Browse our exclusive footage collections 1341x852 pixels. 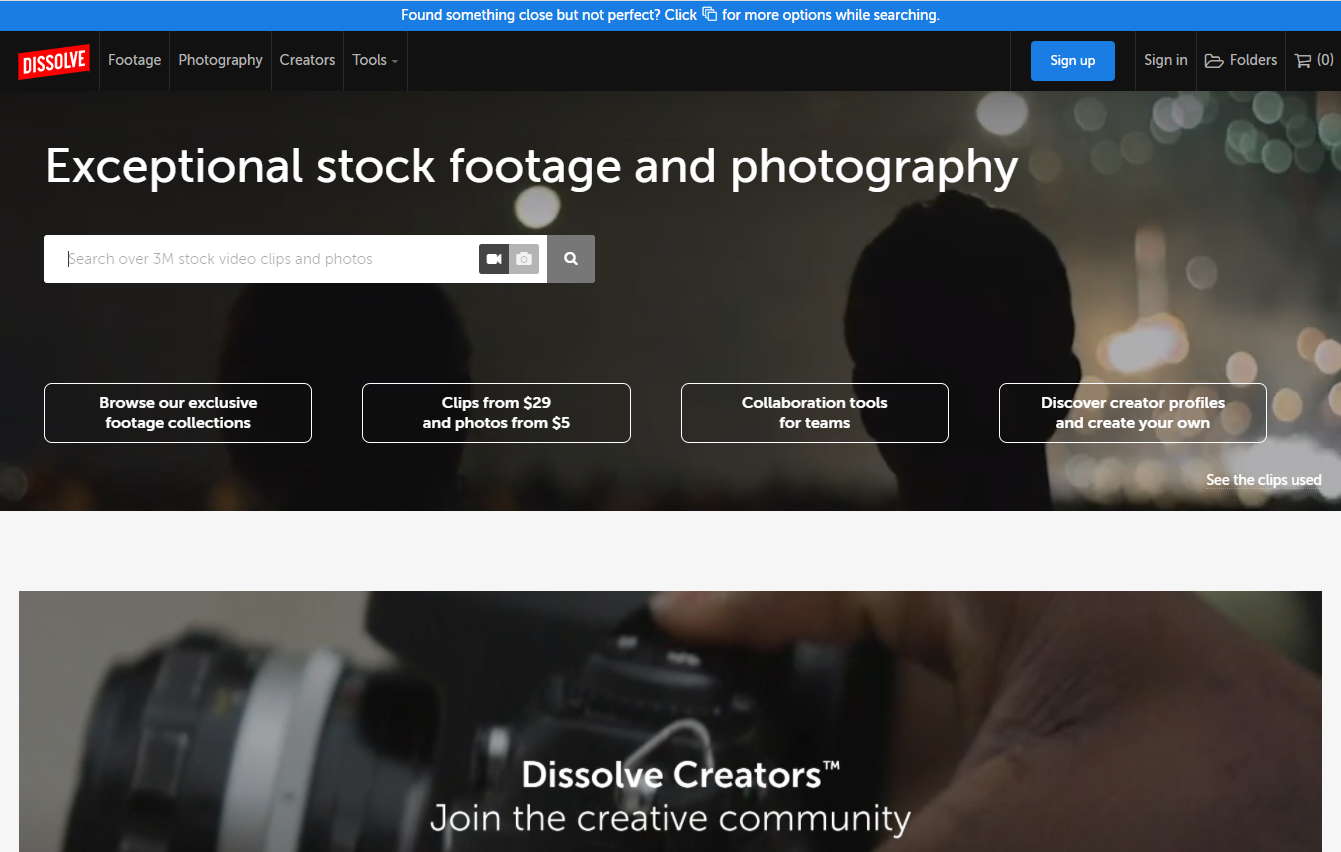point(178,413)
